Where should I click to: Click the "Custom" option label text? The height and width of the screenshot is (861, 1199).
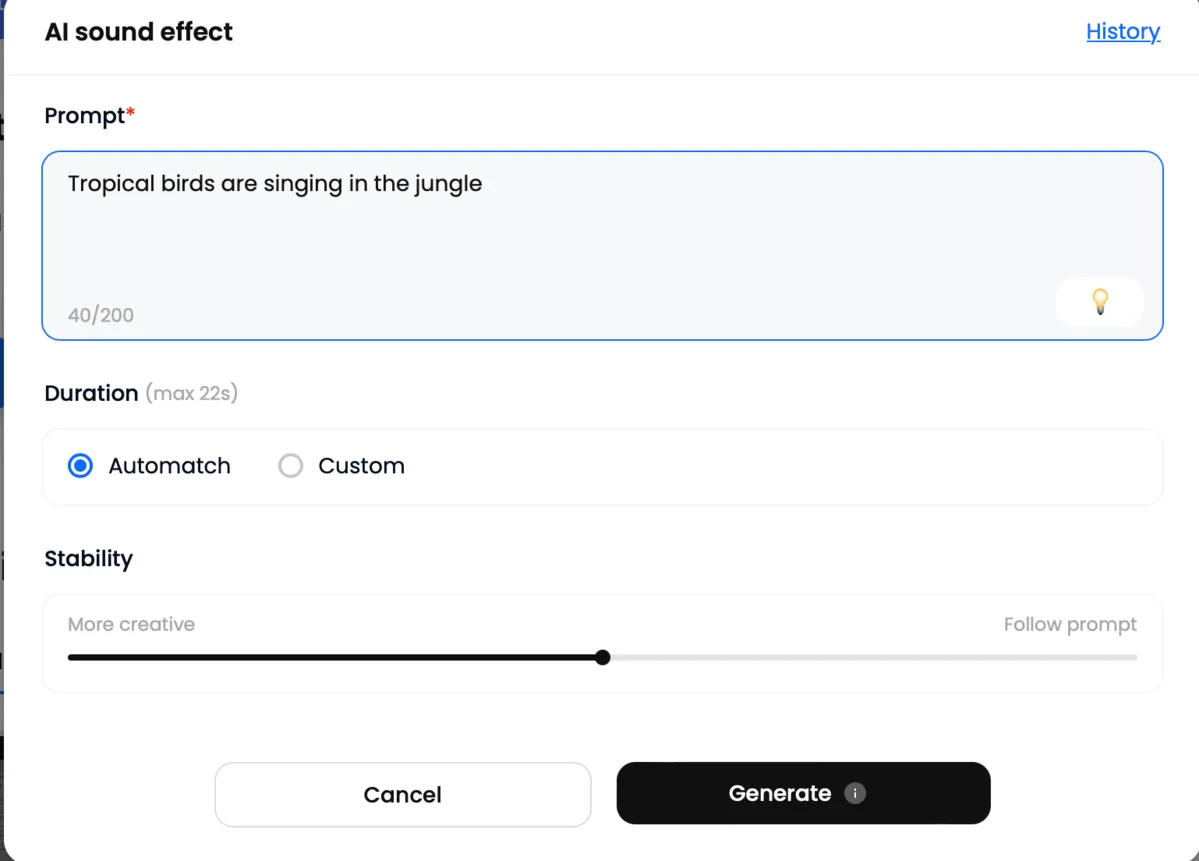click(361, 466)
